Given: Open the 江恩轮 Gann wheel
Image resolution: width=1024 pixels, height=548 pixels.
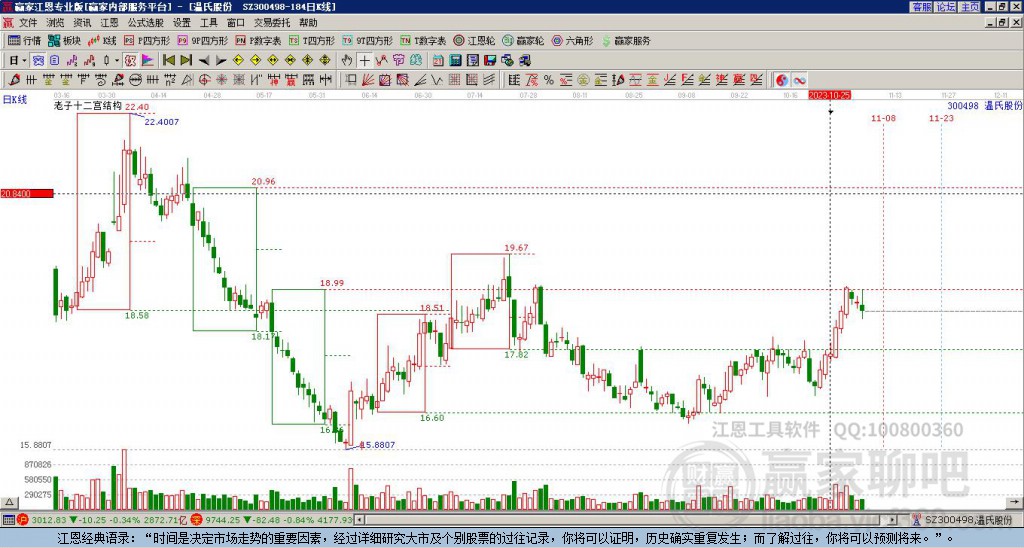Looking at the screenshot, I should 474,40.
